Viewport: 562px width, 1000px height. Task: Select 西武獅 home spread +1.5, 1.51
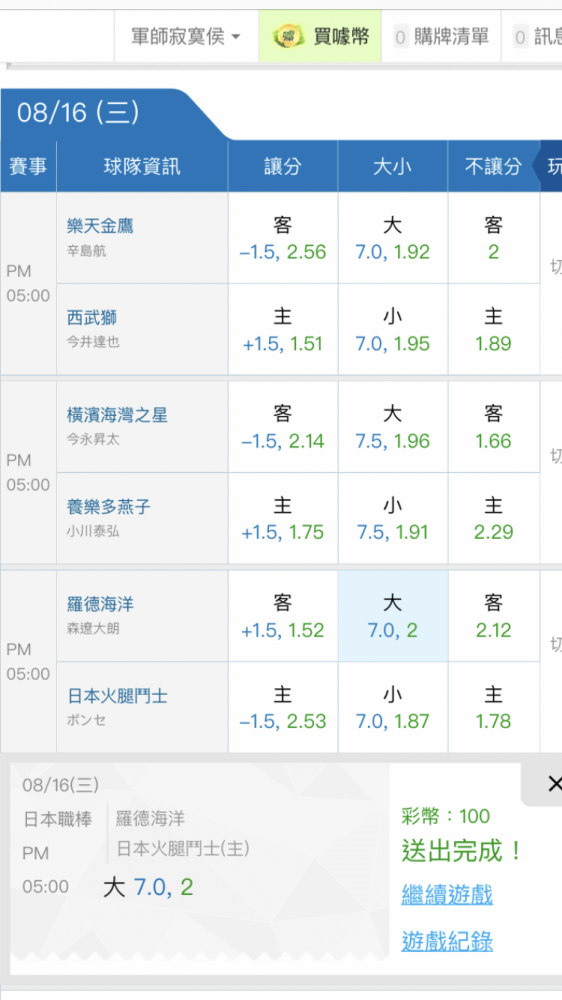click(x=283, y=330)
